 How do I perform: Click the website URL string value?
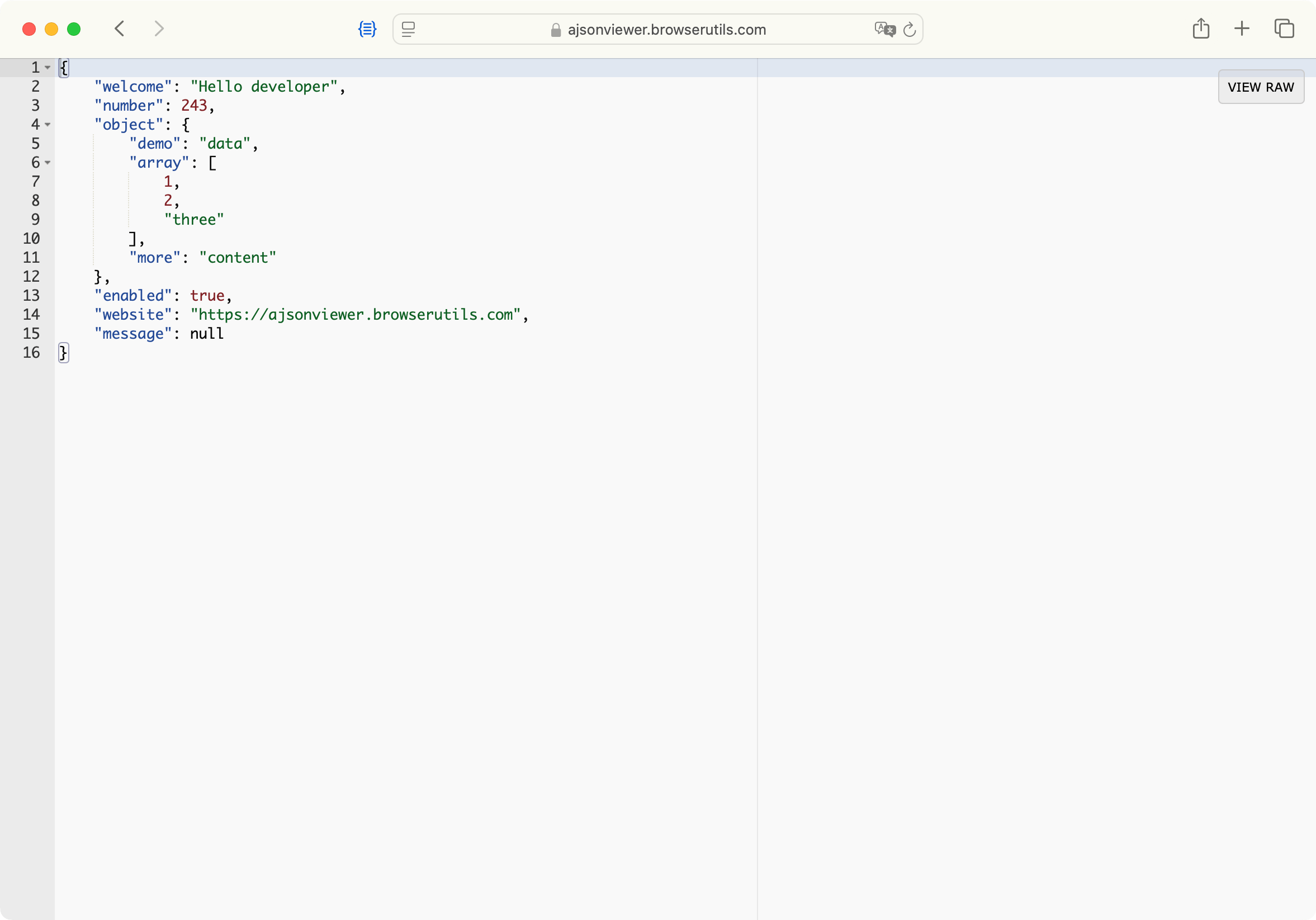click(x=356, y=315)
